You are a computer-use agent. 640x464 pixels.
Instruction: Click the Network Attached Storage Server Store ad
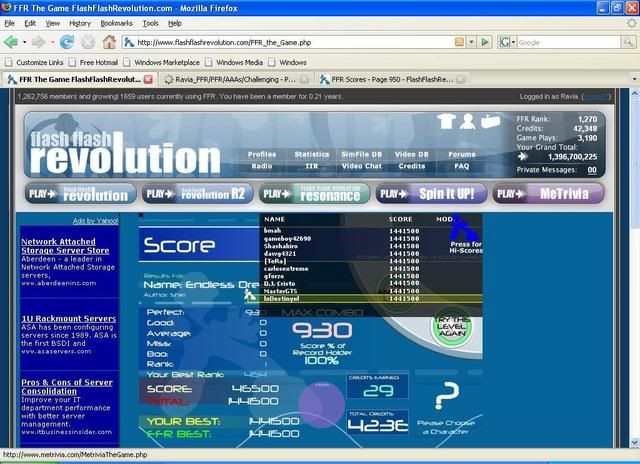coord(66,246)
